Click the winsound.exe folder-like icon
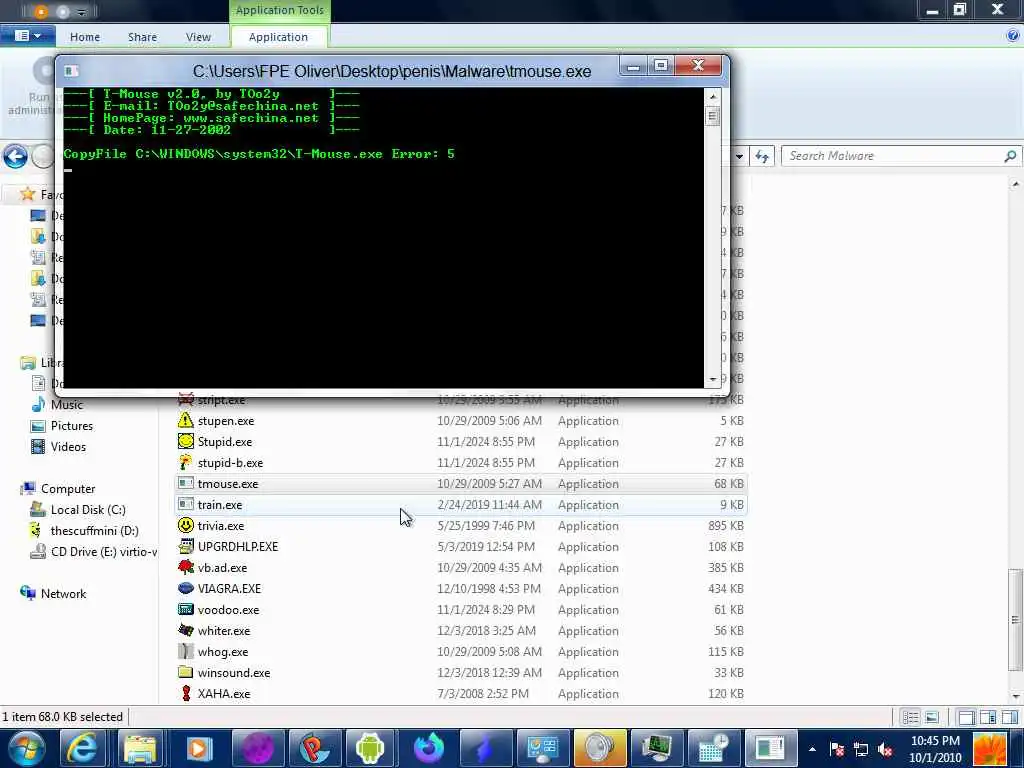 (185, 672)
